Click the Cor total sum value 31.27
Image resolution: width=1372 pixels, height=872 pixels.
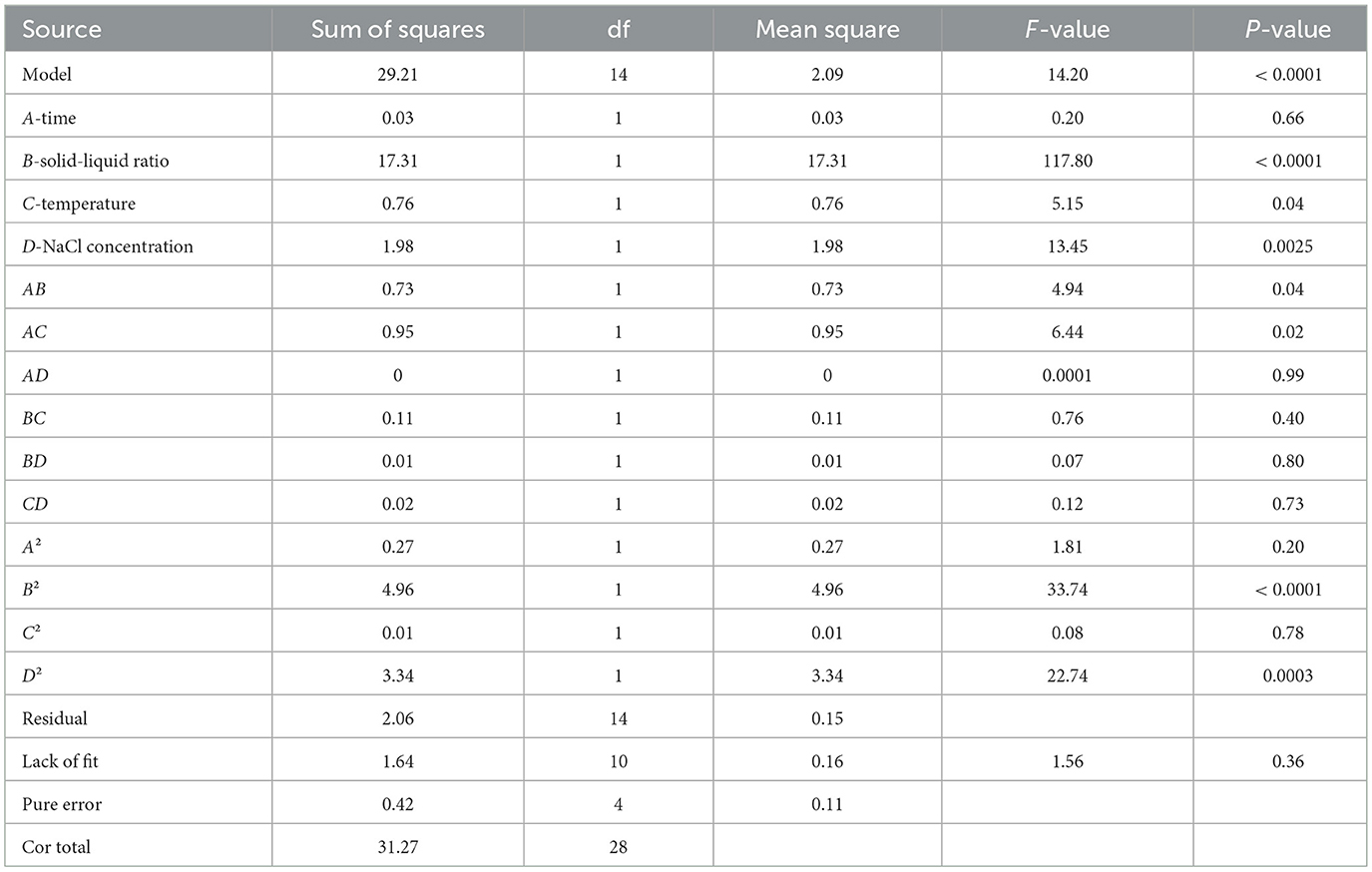point(397,847)
